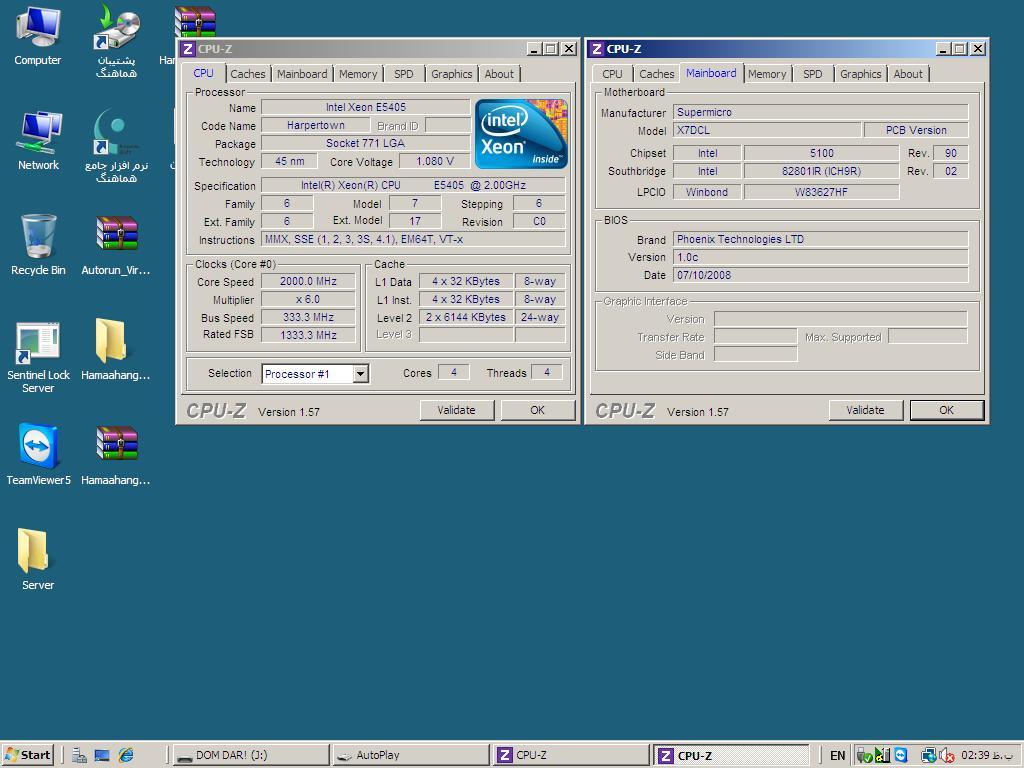Open the Autorun_Vir... WinRAR archive
Viewport: 1024px width, 768px height.
tap(116, 245)
